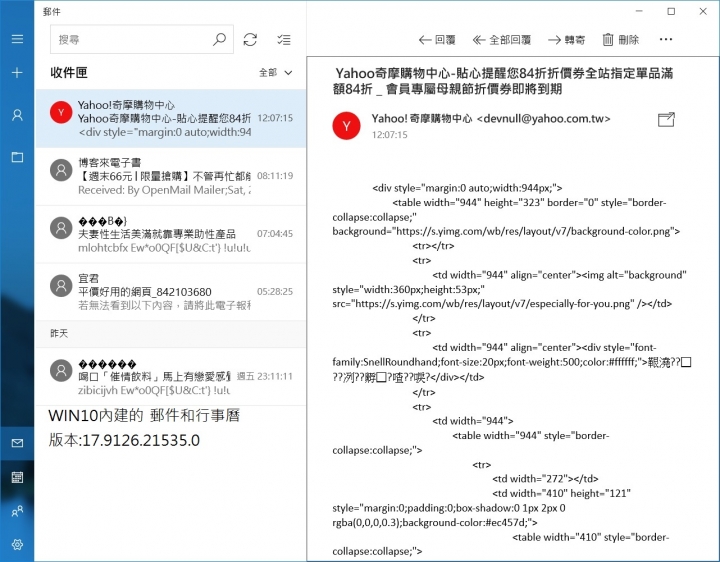Choose 全部回覆 reply all
This screenshot has width=720, height=562.
pos(502,40)
